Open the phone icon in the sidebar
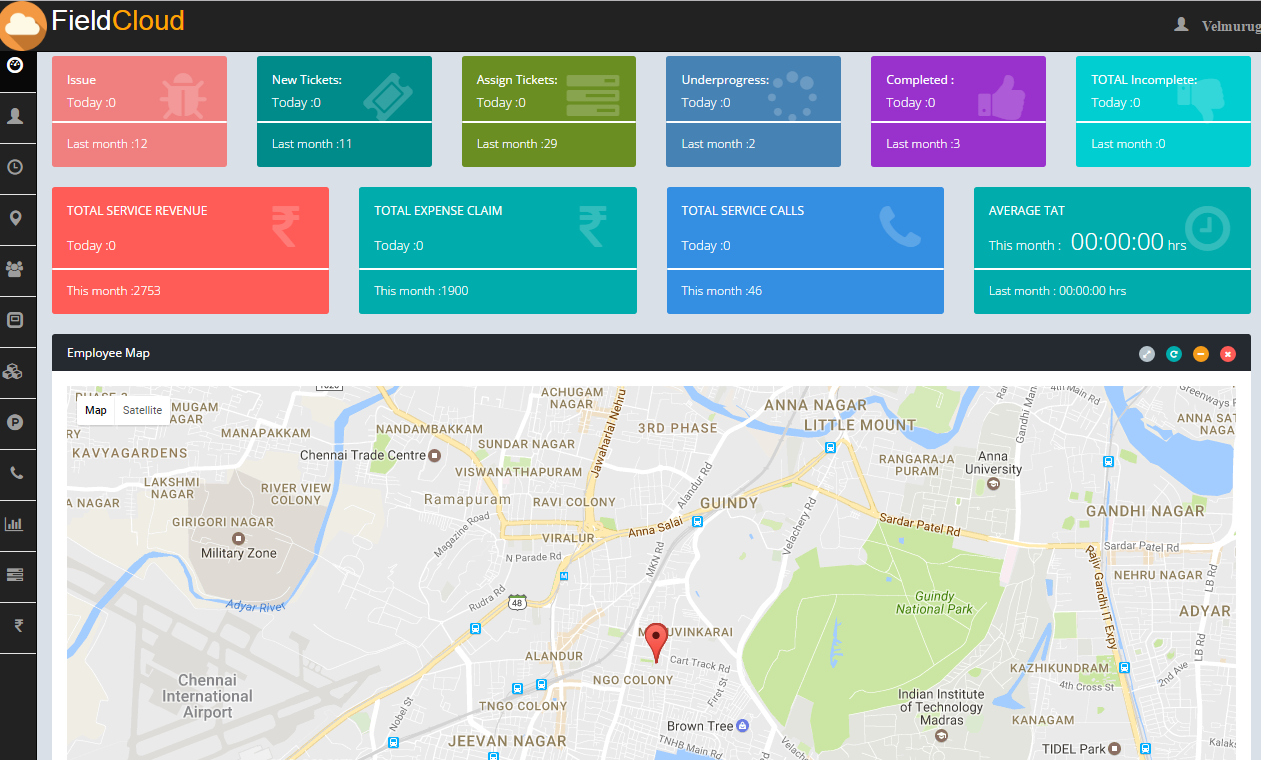1261x760 pixels. (15, 473)
